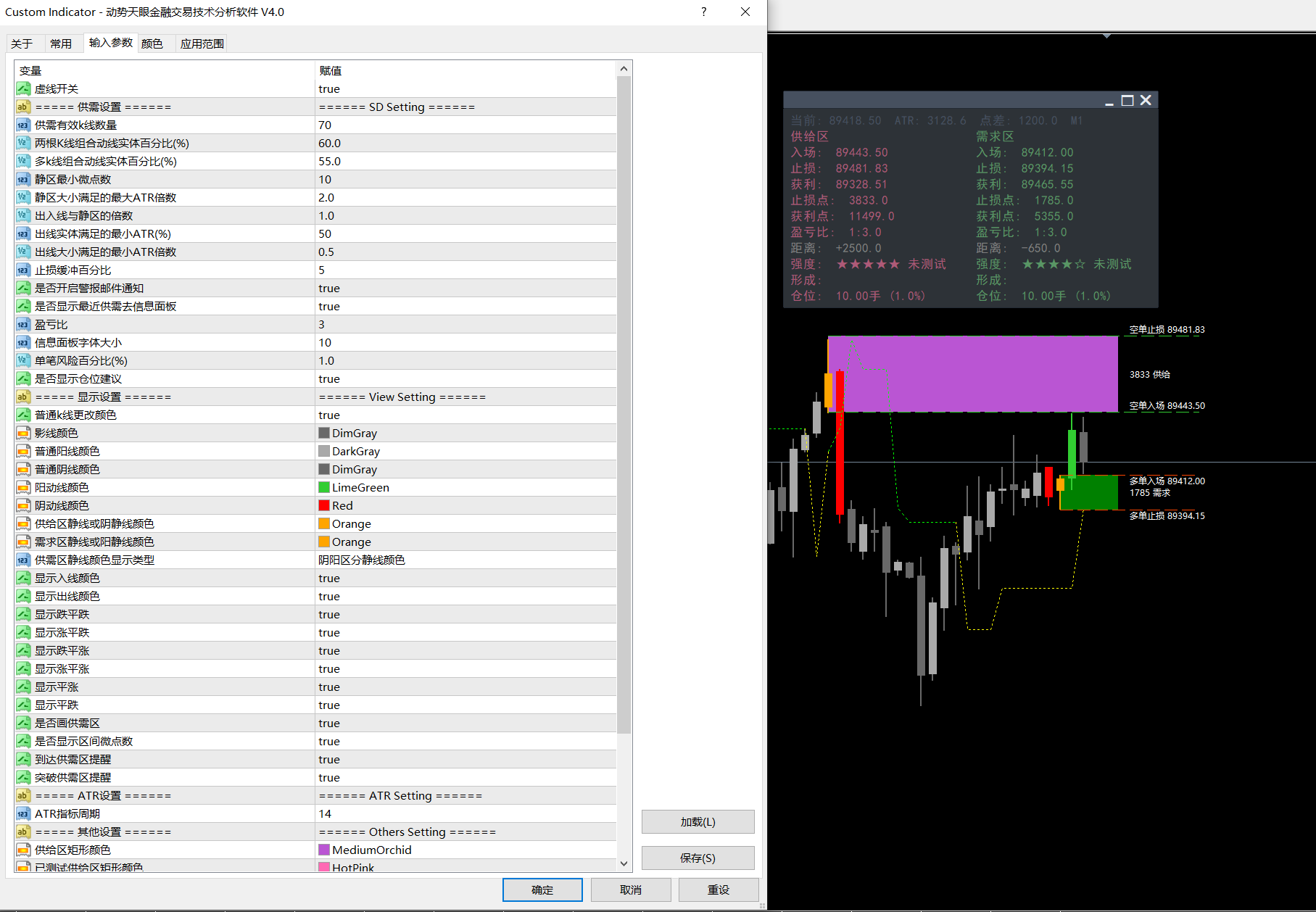Click the LimeGreen swatch for 阳动线颜色
The width and height of the screenshot is (1316, 912).
point(324,487)
